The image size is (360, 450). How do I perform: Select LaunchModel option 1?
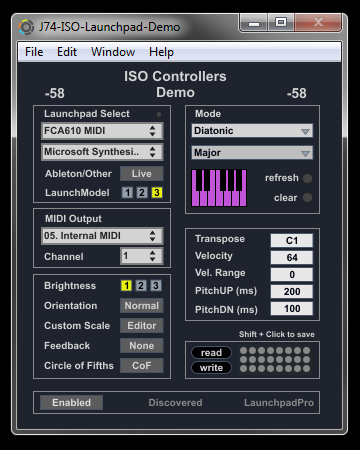click(127, 193)
